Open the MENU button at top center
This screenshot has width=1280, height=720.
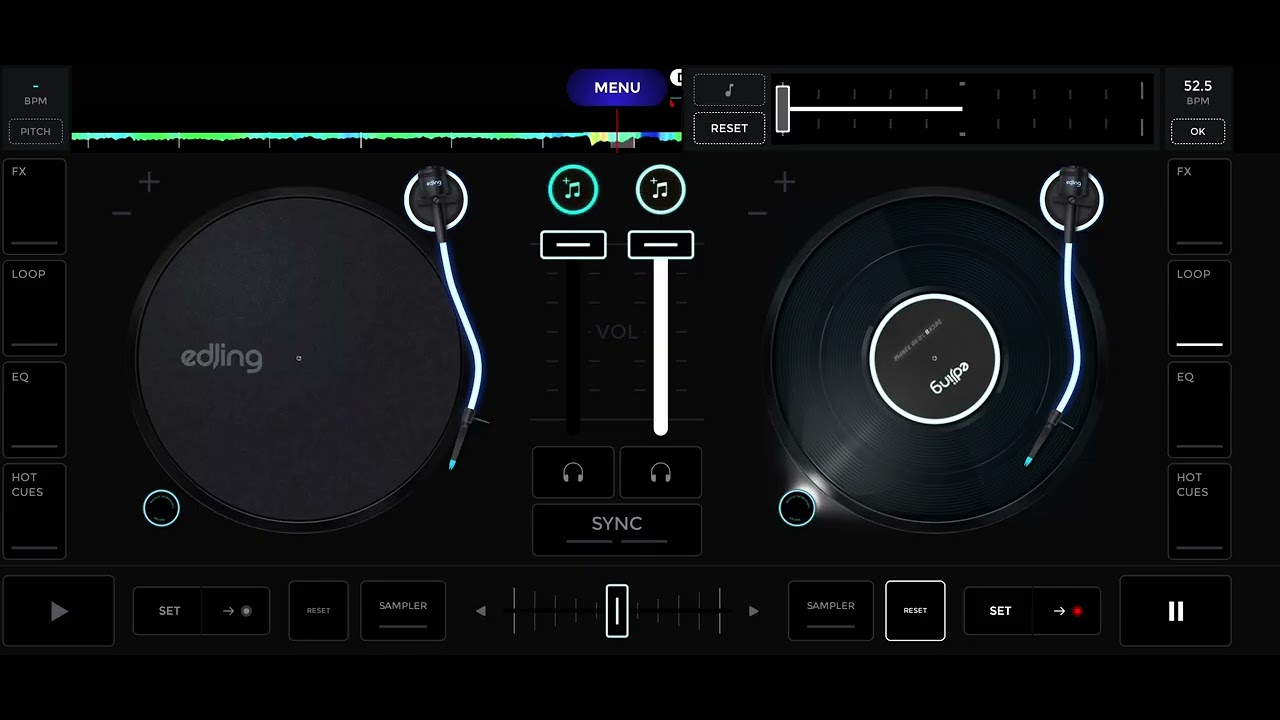617,88
